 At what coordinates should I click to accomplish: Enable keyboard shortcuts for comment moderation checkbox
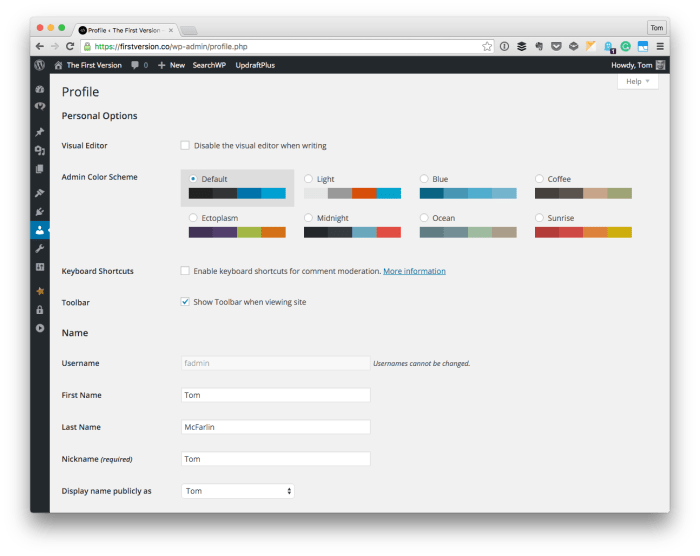pos(185,271)
